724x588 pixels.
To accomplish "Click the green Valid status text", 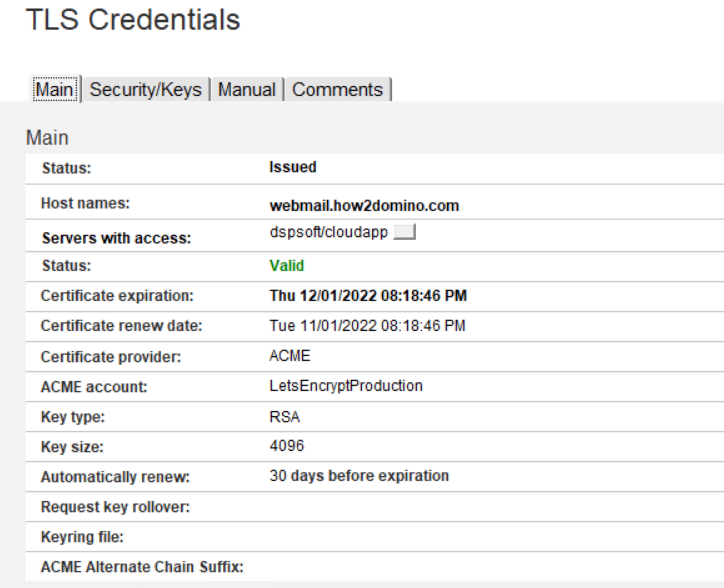I will [x=287, y=266].
